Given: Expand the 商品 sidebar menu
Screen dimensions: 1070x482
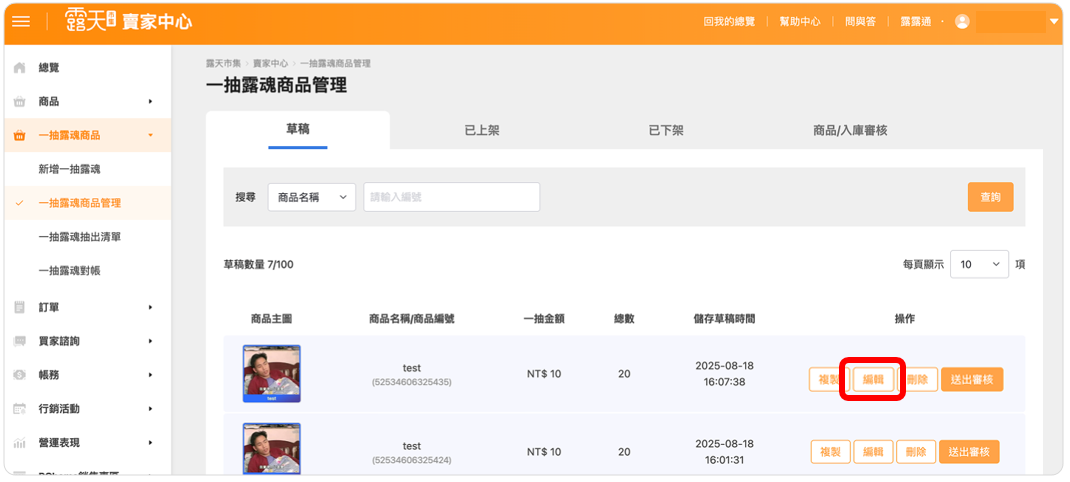Looking at the screenshot, I should click(149, 102).
